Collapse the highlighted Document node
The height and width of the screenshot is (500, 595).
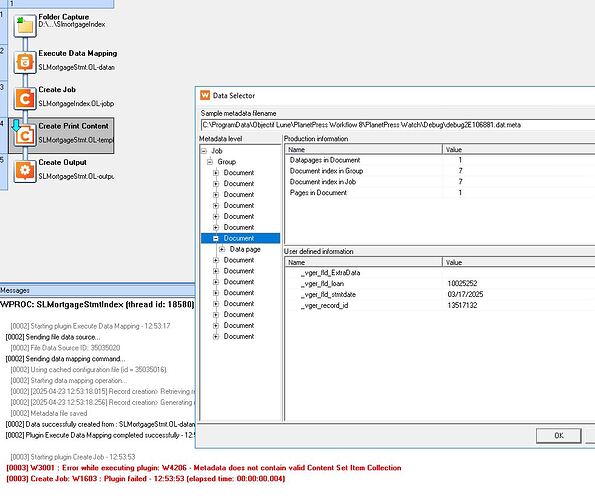pyautogui.click(x=216, y=238)
